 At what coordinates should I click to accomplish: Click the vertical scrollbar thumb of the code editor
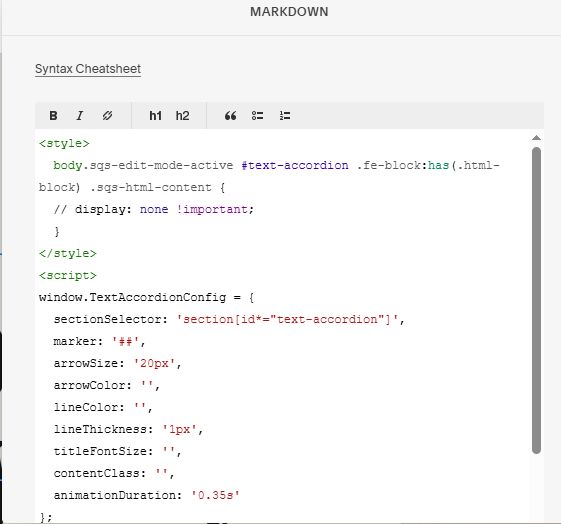pyautogui.click(x=536, y=300)
